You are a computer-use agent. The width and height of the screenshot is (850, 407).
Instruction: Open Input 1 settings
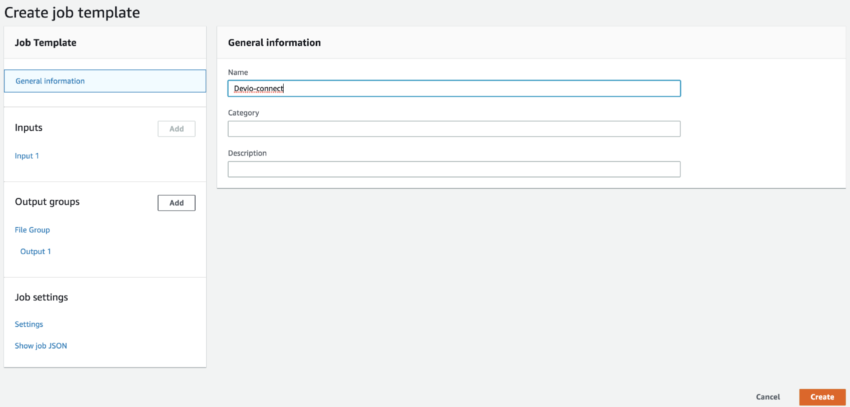tap(27, 156)
